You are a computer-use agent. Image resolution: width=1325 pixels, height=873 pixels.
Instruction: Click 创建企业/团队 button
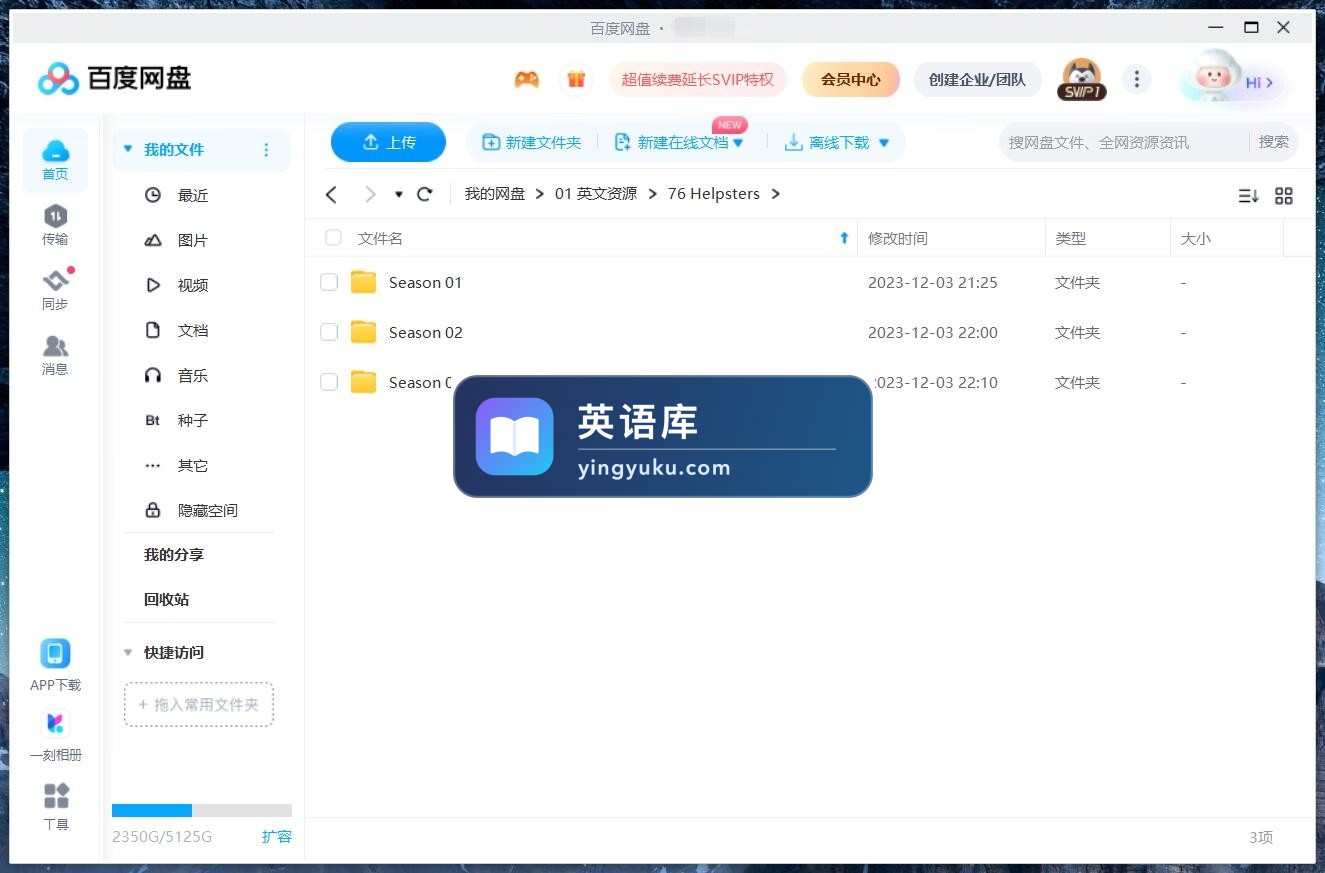point(977,79)
